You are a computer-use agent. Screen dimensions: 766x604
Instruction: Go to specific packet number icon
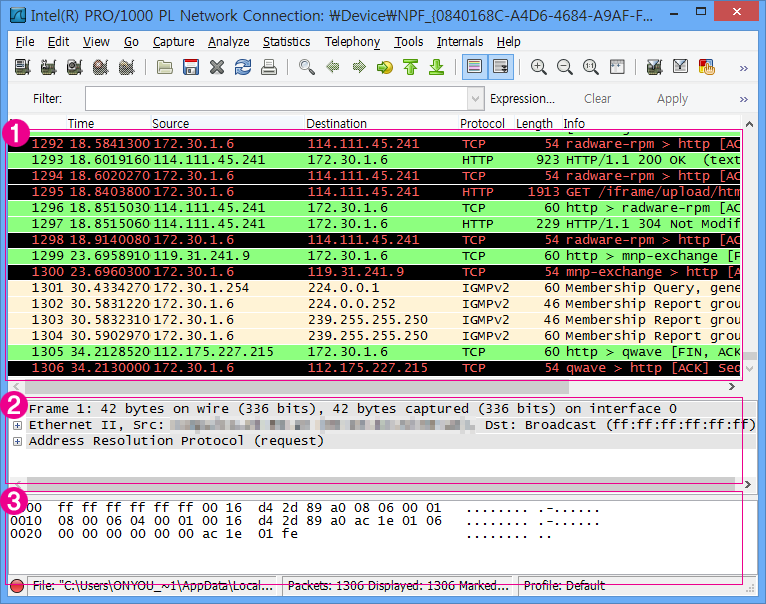click(385, 67)
